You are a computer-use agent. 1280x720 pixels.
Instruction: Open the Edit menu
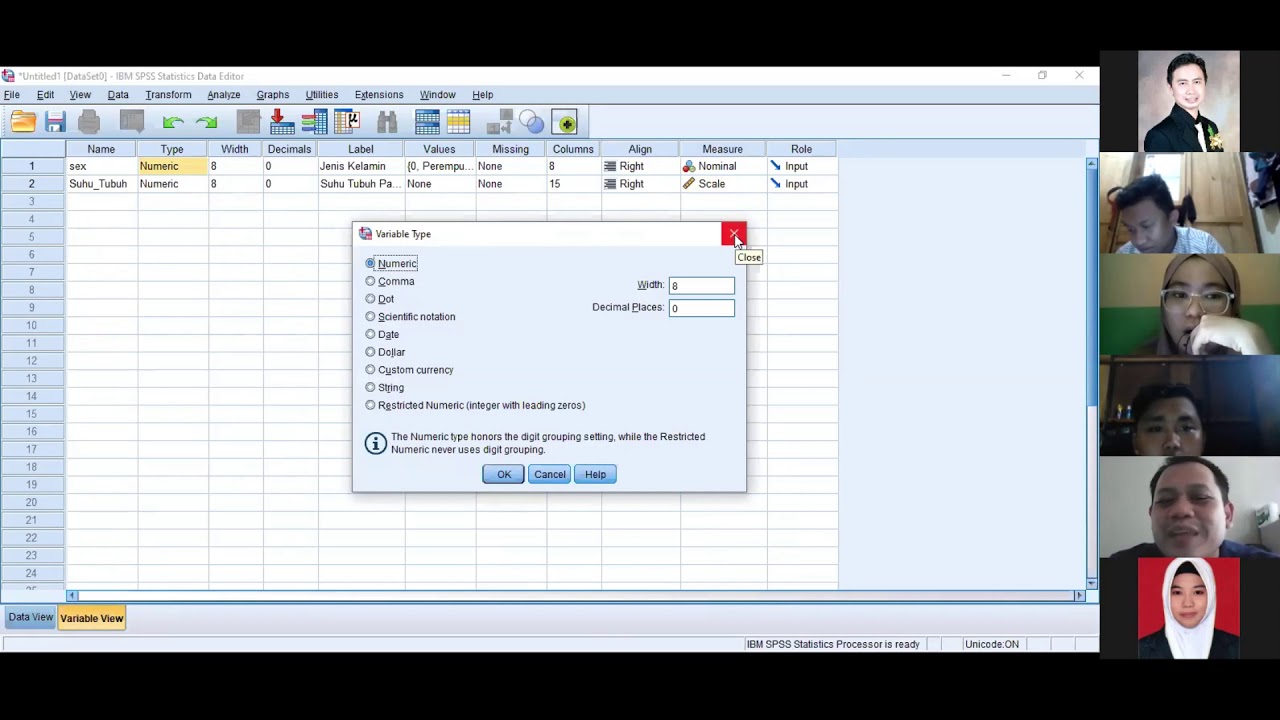pyautogui.click(x=45, y=95)
